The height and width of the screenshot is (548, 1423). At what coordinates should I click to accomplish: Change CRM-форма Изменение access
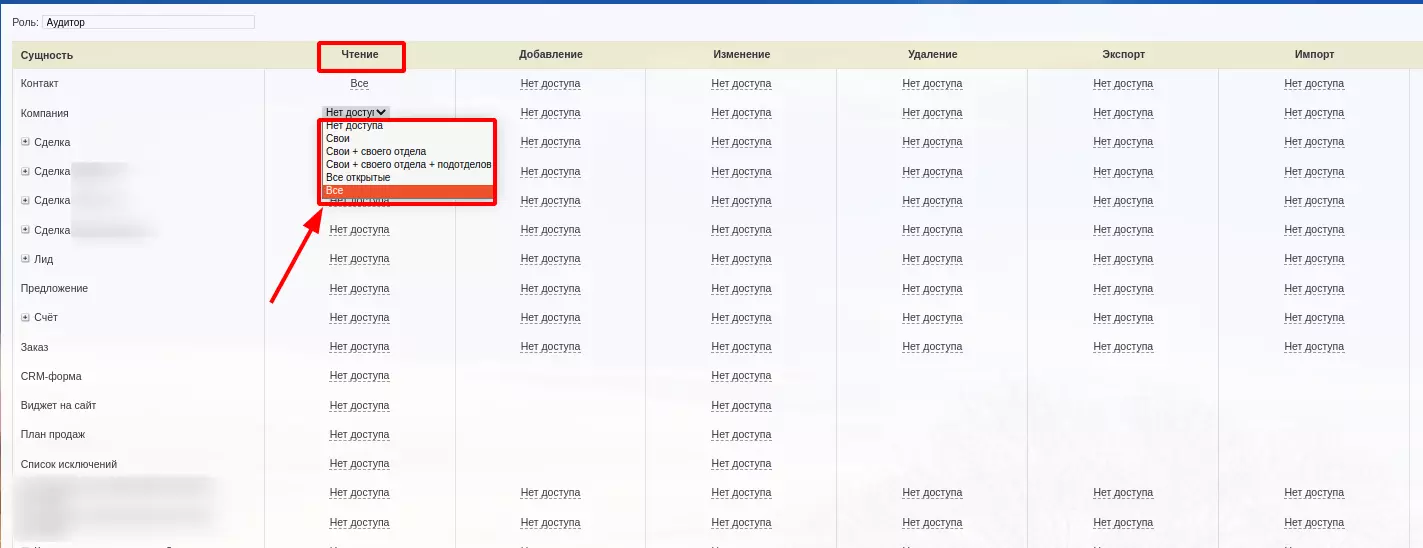point(741,376)
